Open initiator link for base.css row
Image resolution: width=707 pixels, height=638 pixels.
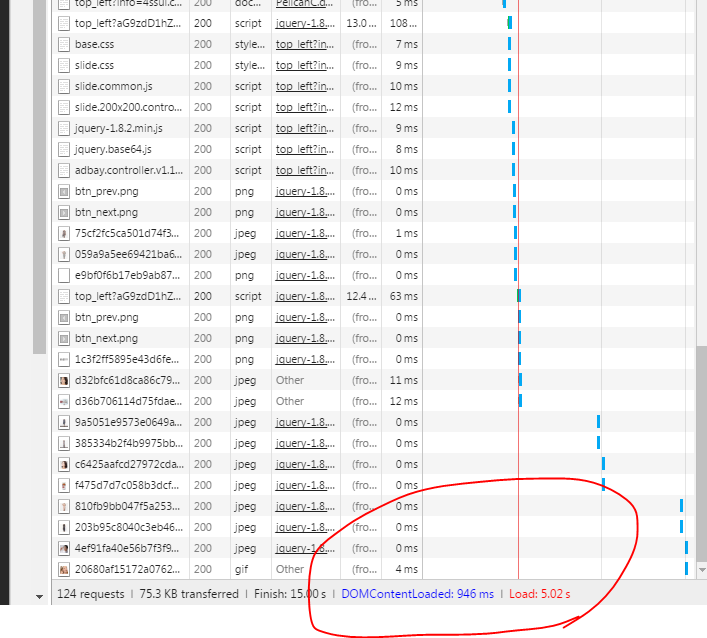click(305, 45)
